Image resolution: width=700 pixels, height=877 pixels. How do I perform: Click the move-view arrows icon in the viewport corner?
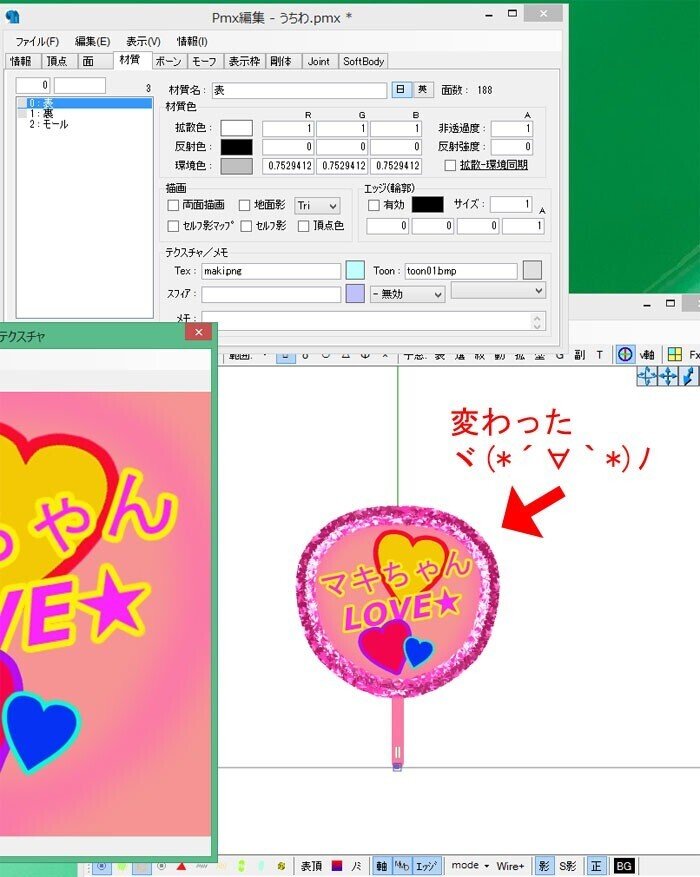(647, 376)
